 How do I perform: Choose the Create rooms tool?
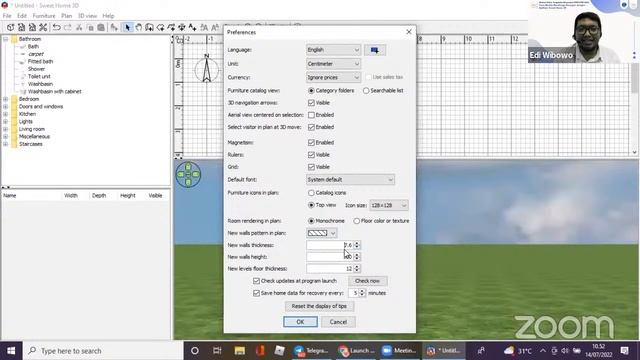[x=160, y=27]
